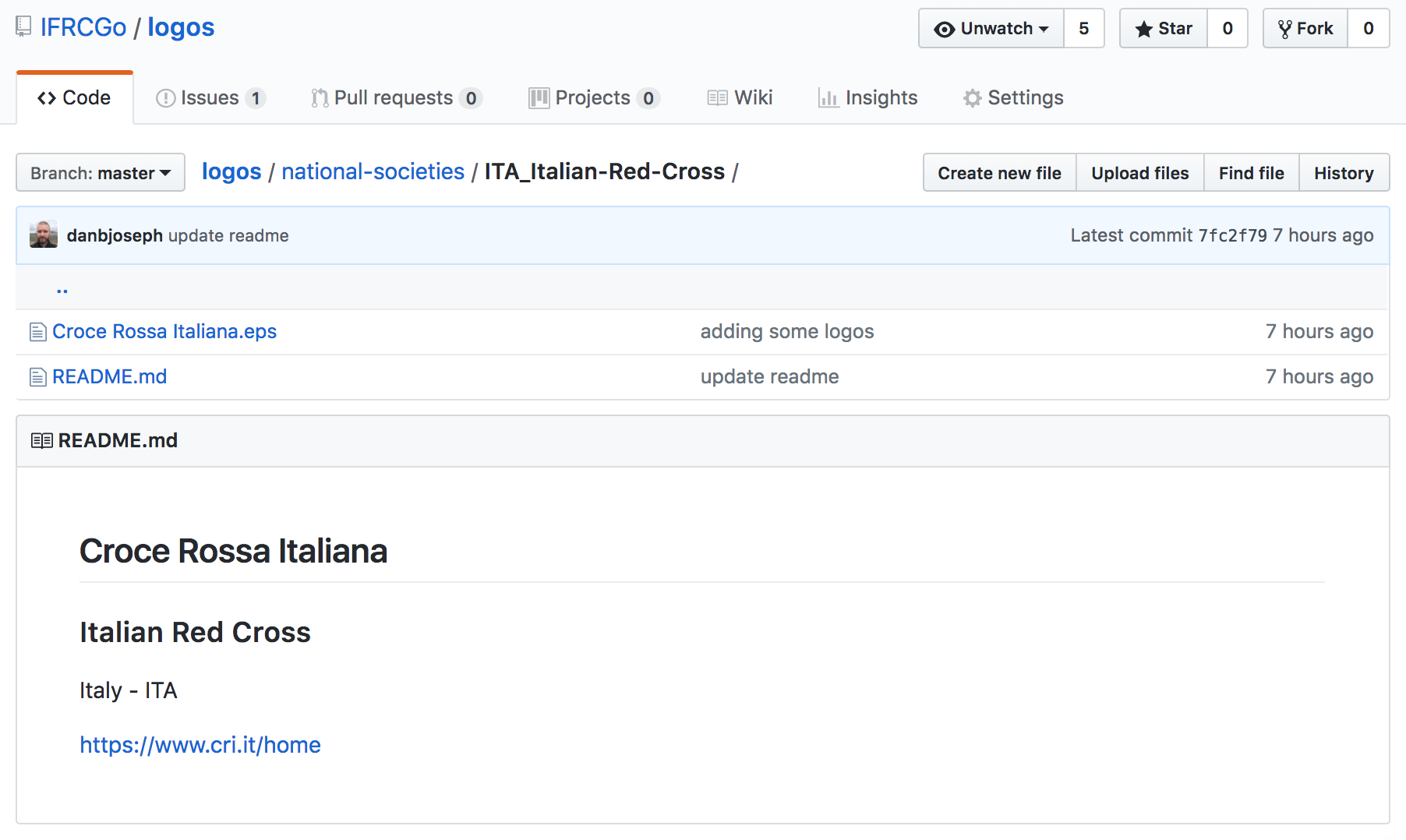Viewport: 1406px width, 840px height.
Task: Open the 'update readme' latest commit message
Action: point(228,235)
